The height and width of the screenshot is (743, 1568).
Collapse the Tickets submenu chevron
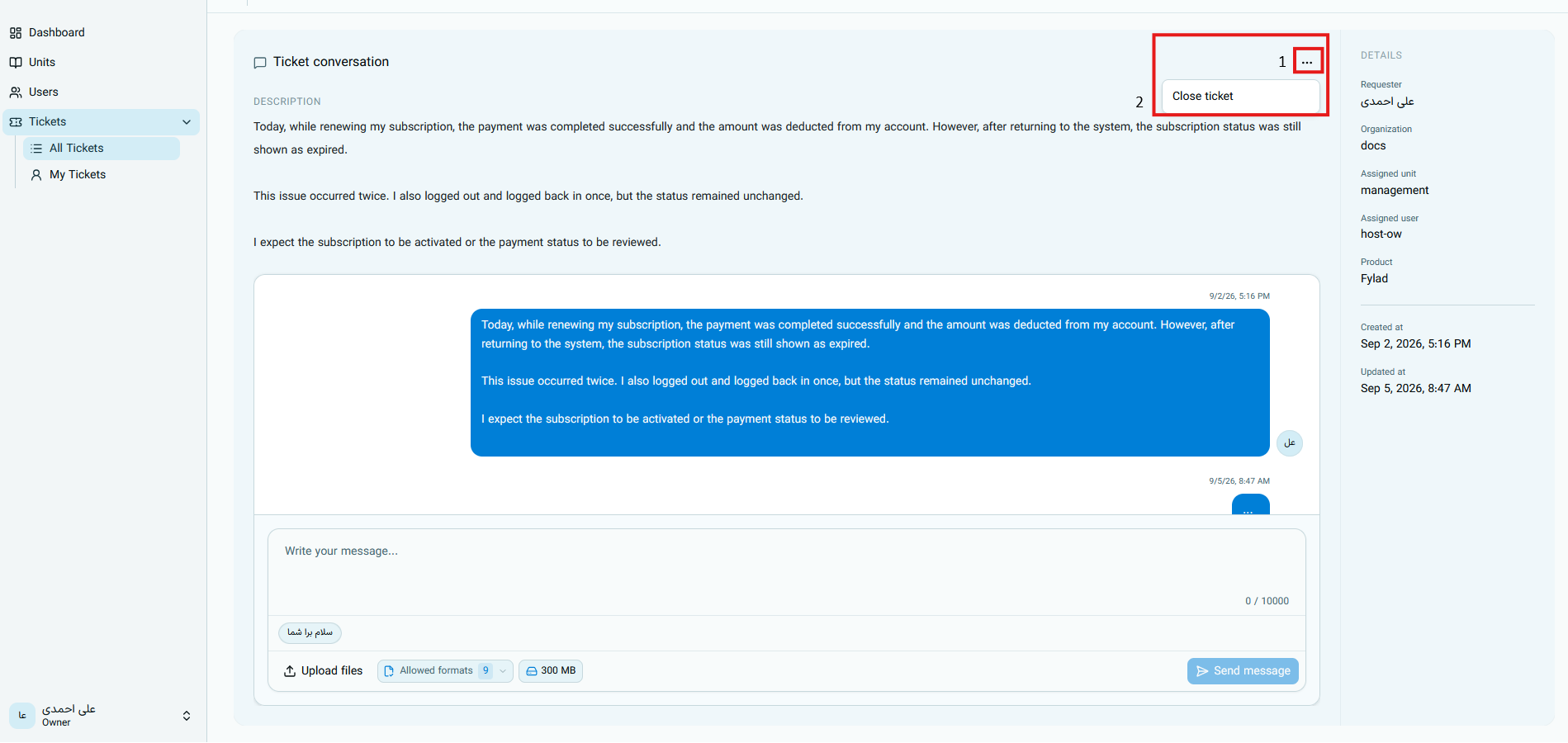tap(187, 122)
